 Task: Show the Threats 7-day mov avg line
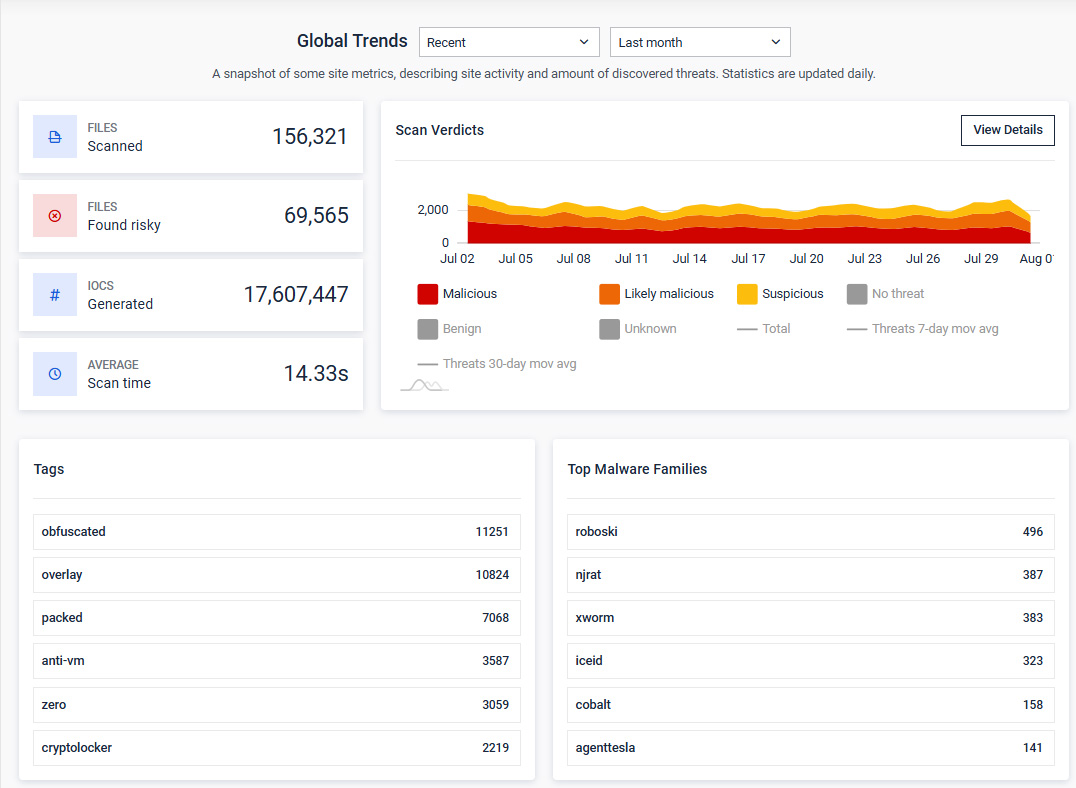click(922, 329)
